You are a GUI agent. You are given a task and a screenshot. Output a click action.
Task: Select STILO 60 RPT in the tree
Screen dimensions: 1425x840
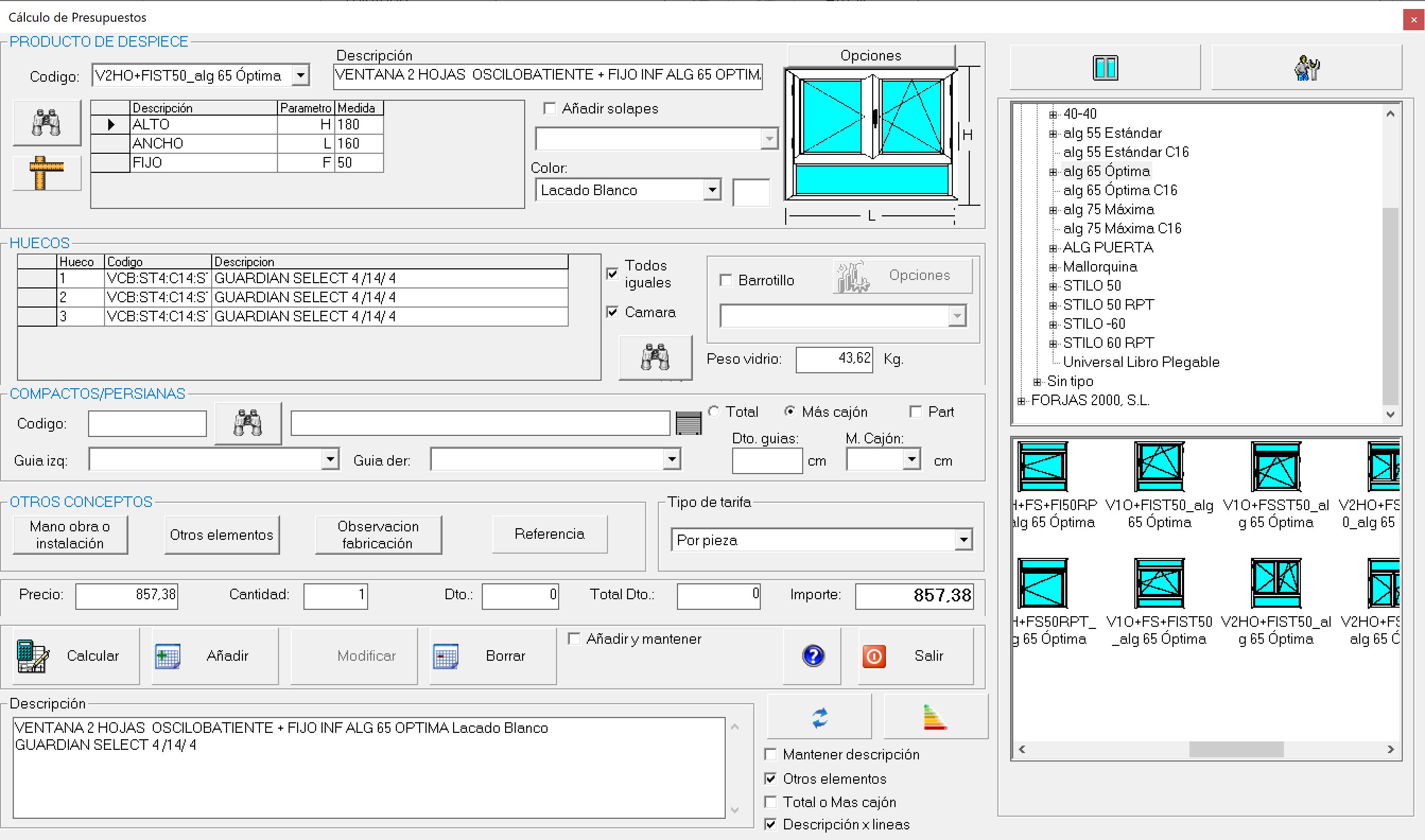pyautogui.click(x=1107, y=343)
